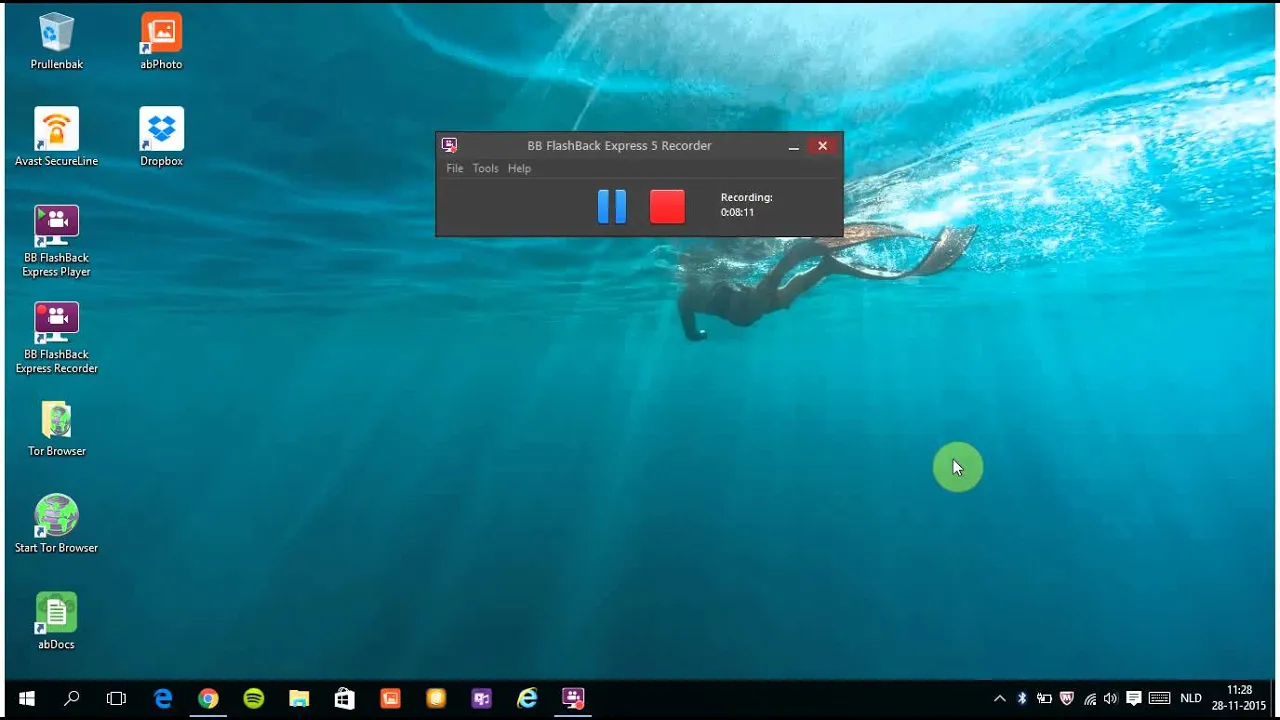The height and width of the screenshot is (720, 1280).
Task: Click the battery power tray icon
Action: point(1044,699)
